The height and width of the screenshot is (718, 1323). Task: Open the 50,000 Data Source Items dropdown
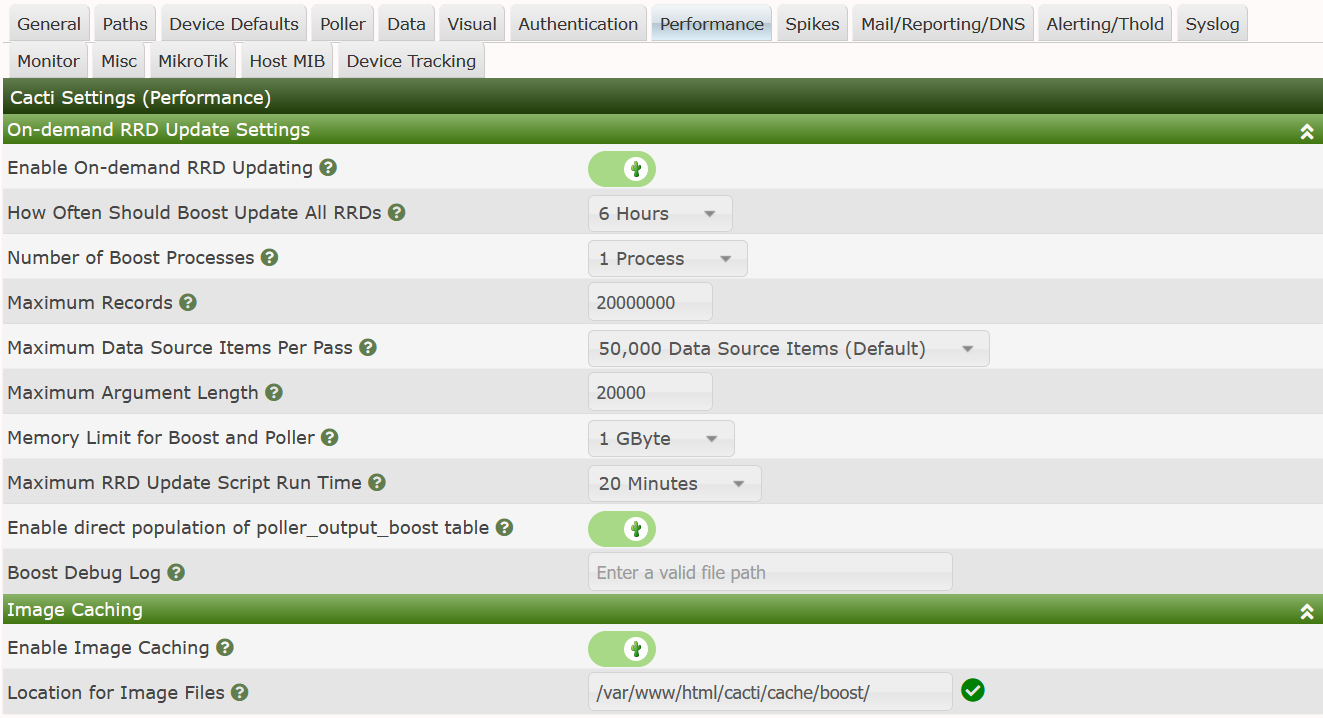click(x=788, y=349)
